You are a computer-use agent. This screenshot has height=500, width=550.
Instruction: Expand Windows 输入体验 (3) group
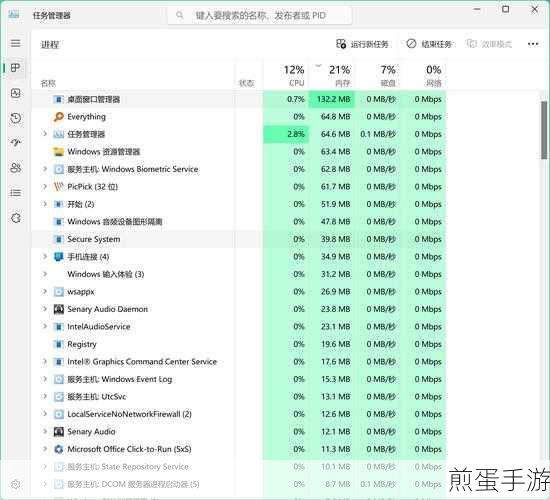pos(44,274)
